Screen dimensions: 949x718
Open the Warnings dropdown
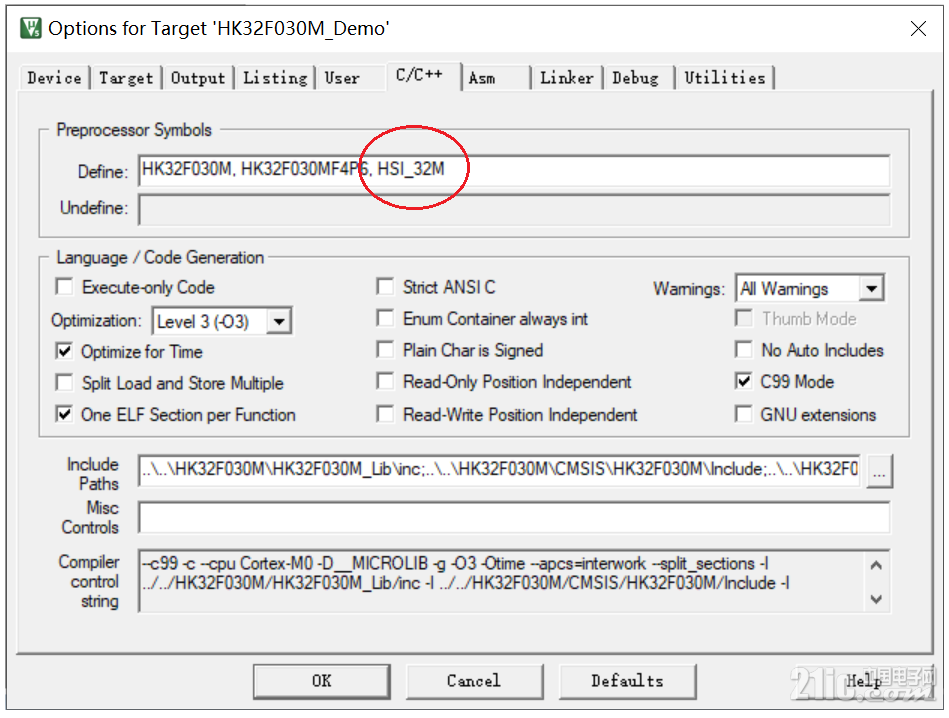[873, 288]
